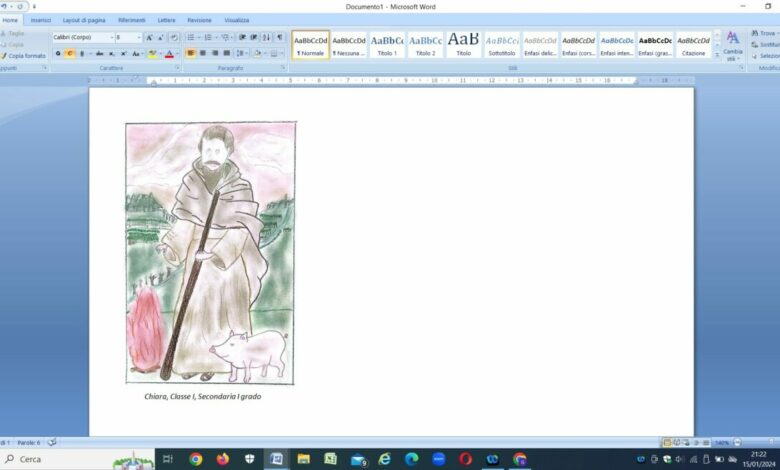Click the zoom out minus button
The image size is (780, 470).
737,443
